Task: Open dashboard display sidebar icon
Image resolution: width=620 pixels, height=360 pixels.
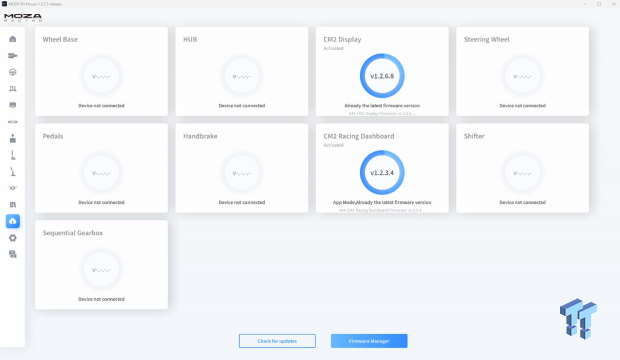Action: click(13, 105)
